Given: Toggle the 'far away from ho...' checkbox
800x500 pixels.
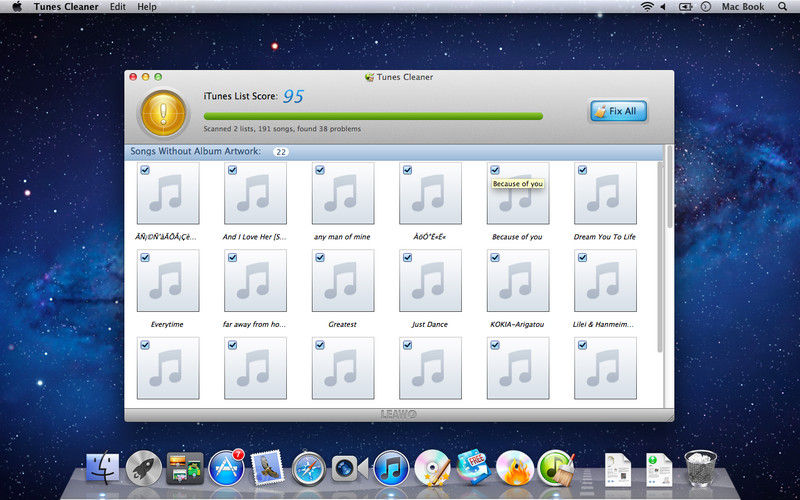Looking at the screenshot, I should (x=233, y=258).
